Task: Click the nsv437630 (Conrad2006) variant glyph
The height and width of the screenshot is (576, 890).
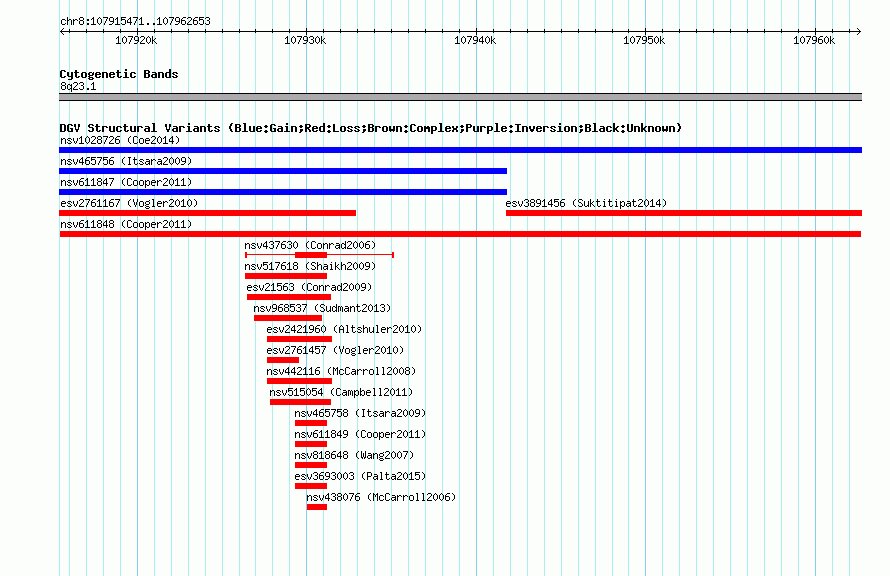Action: pyautogui.click(x=319, y=255)
